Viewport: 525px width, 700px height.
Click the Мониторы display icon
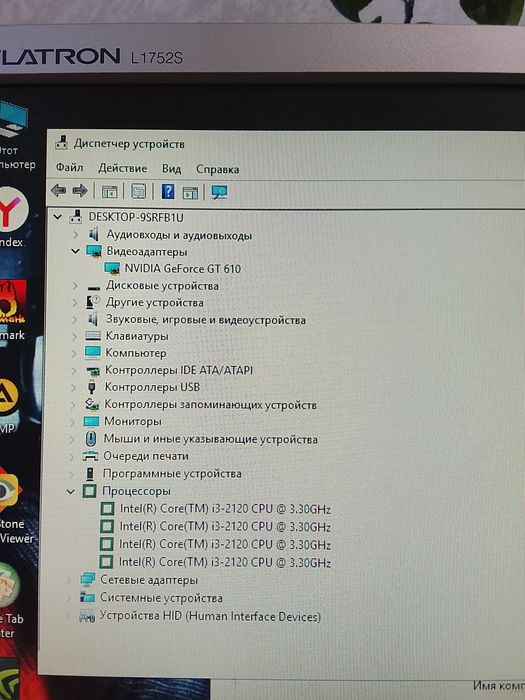point(91,421)
